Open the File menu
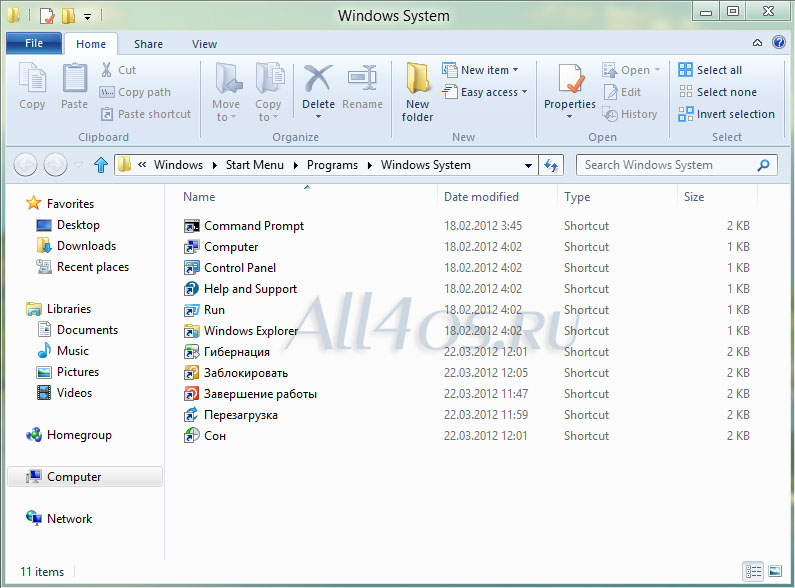795x588 pixels. coord(34,43)
